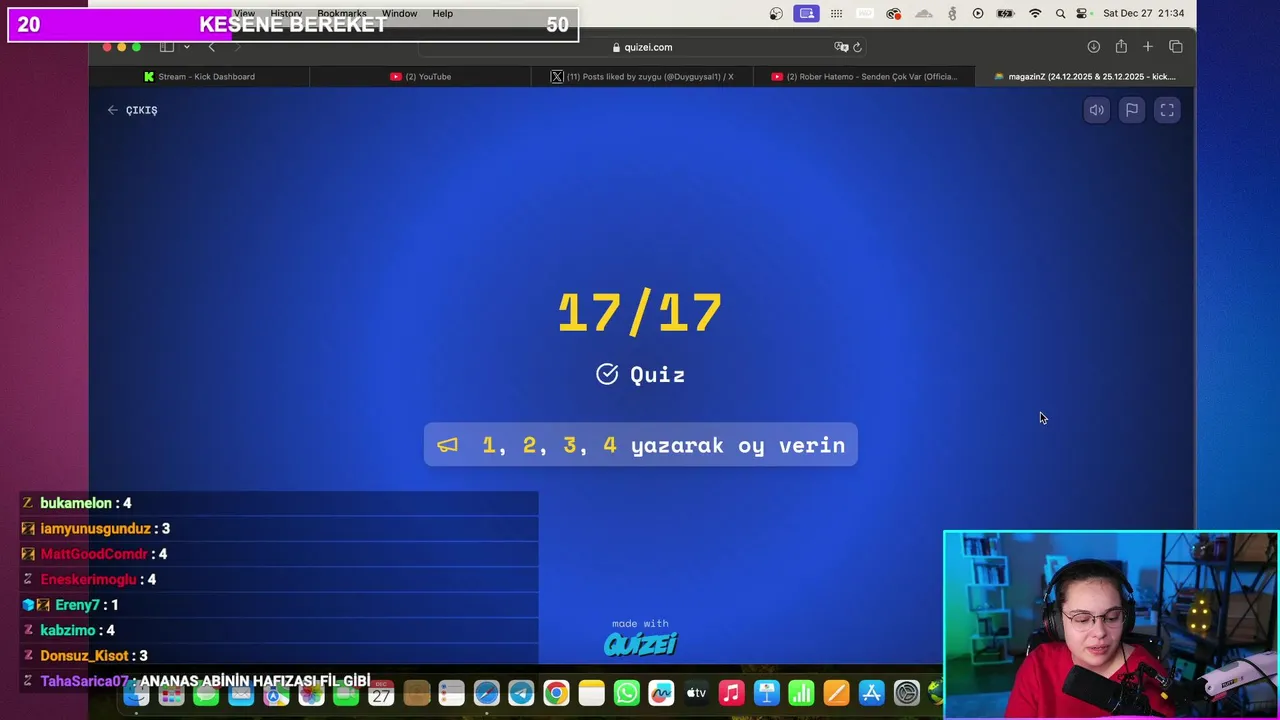Screen dimensions: 1280x720
Task: Open Freeform from the dock
Action: coord(661,693)
